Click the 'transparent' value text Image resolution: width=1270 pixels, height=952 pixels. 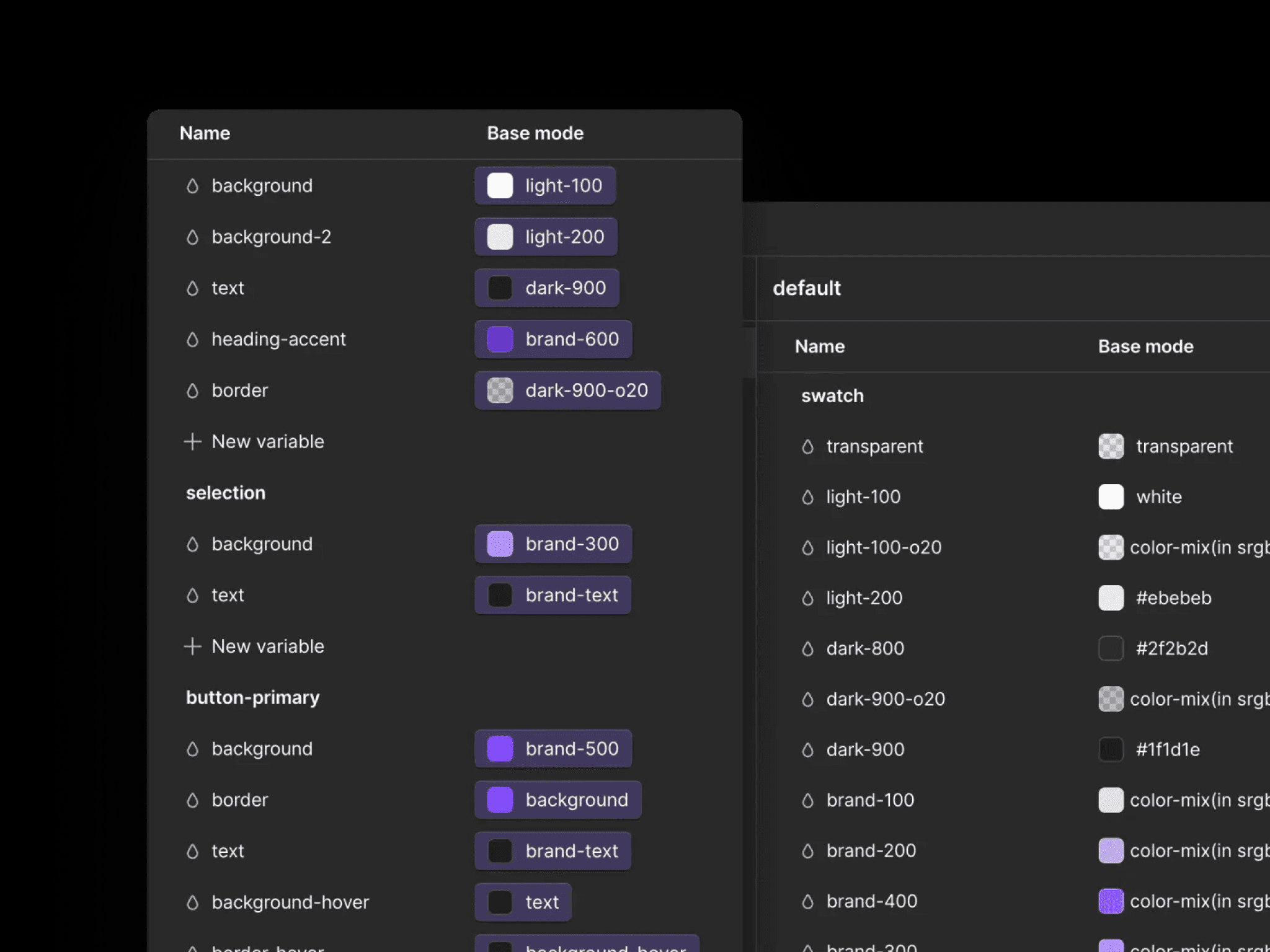coord(1184,447)
